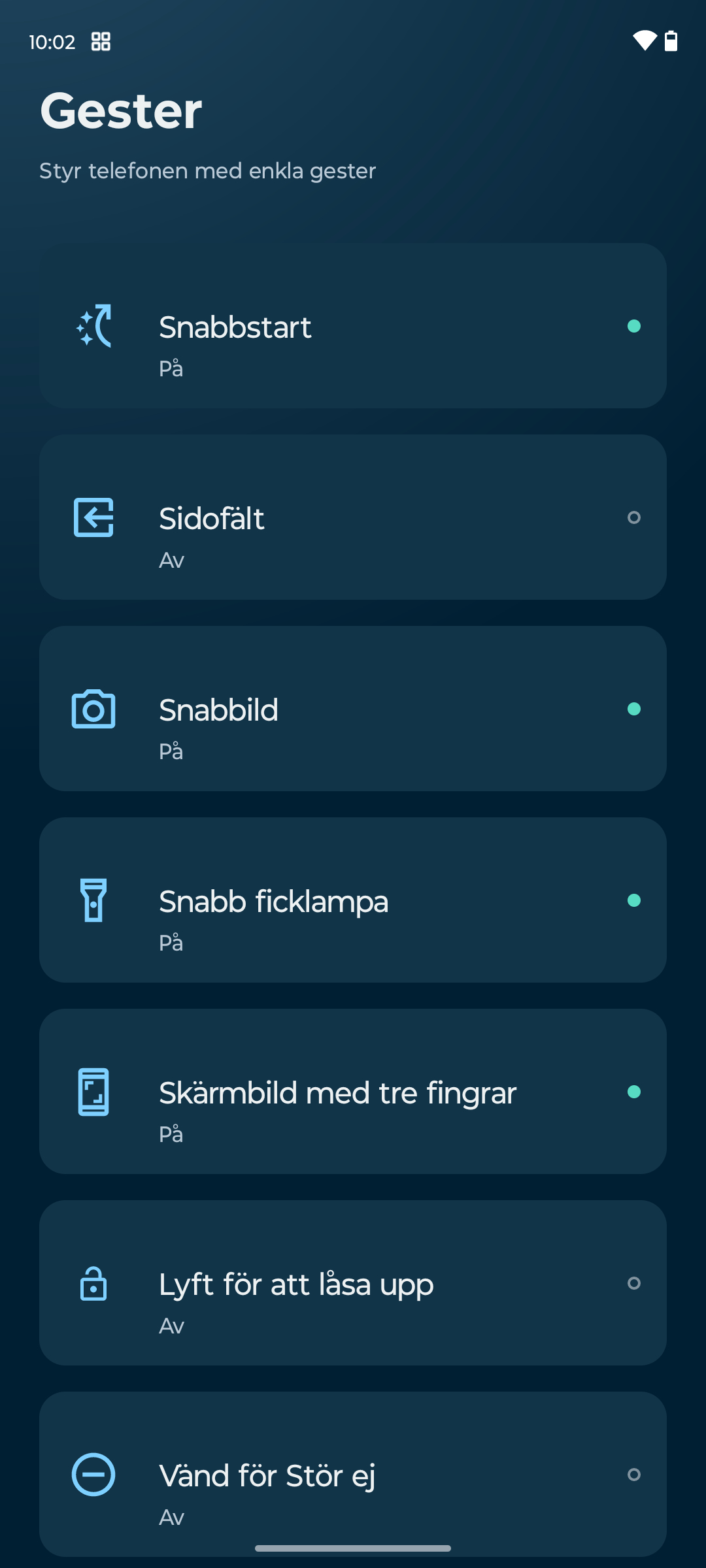Screen dimensions: 706x1568
Task: Tap the Snabb ficklampa on indicator dot
Action: pos(633,900)
